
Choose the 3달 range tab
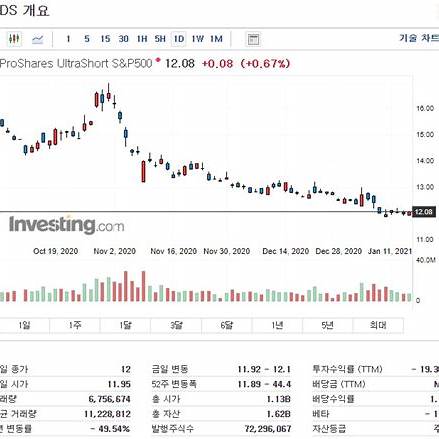tap(176, 325)
